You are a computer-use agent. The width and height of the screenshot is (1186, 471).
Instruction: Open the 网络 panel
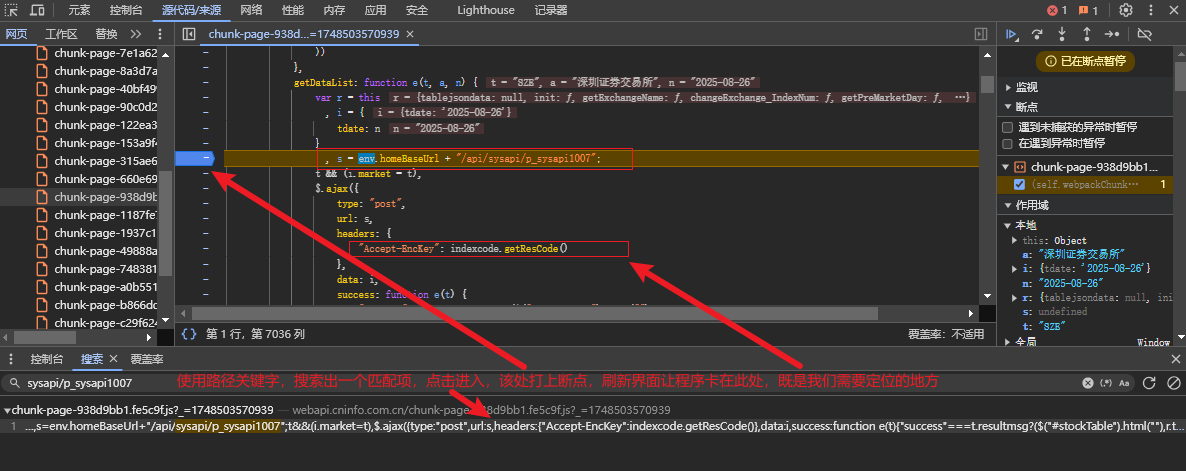(x=251, y=11)
